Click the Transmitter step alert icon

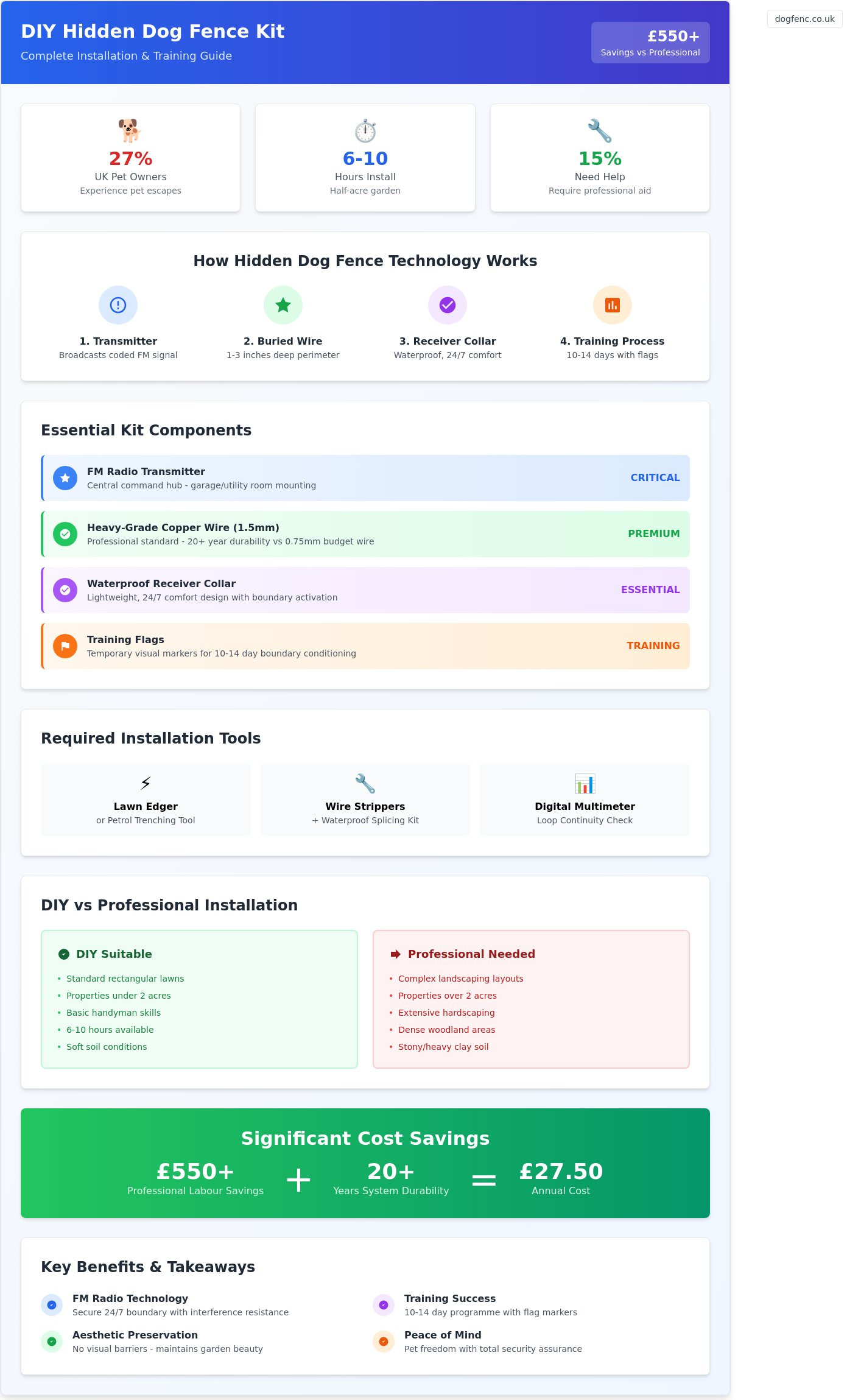point(118,305)
